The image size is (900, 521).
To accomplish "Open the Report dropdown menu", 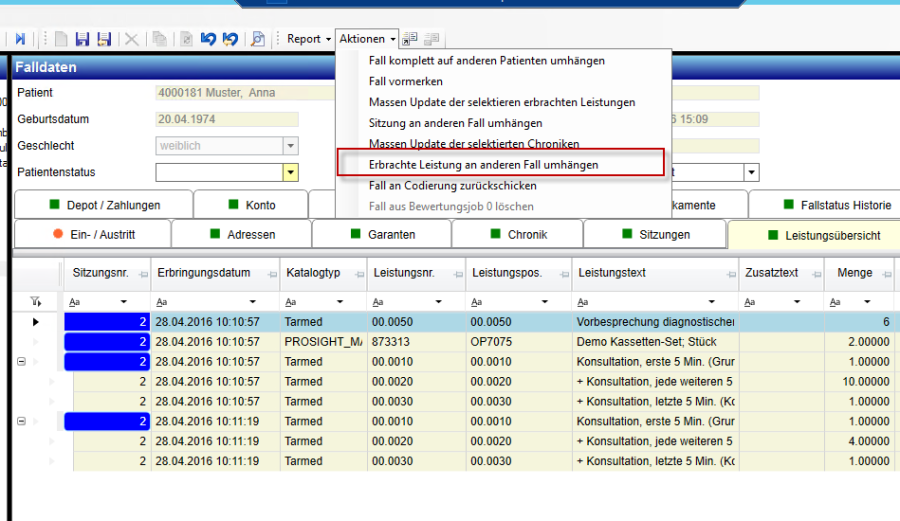I will click(x=309, y=39).
